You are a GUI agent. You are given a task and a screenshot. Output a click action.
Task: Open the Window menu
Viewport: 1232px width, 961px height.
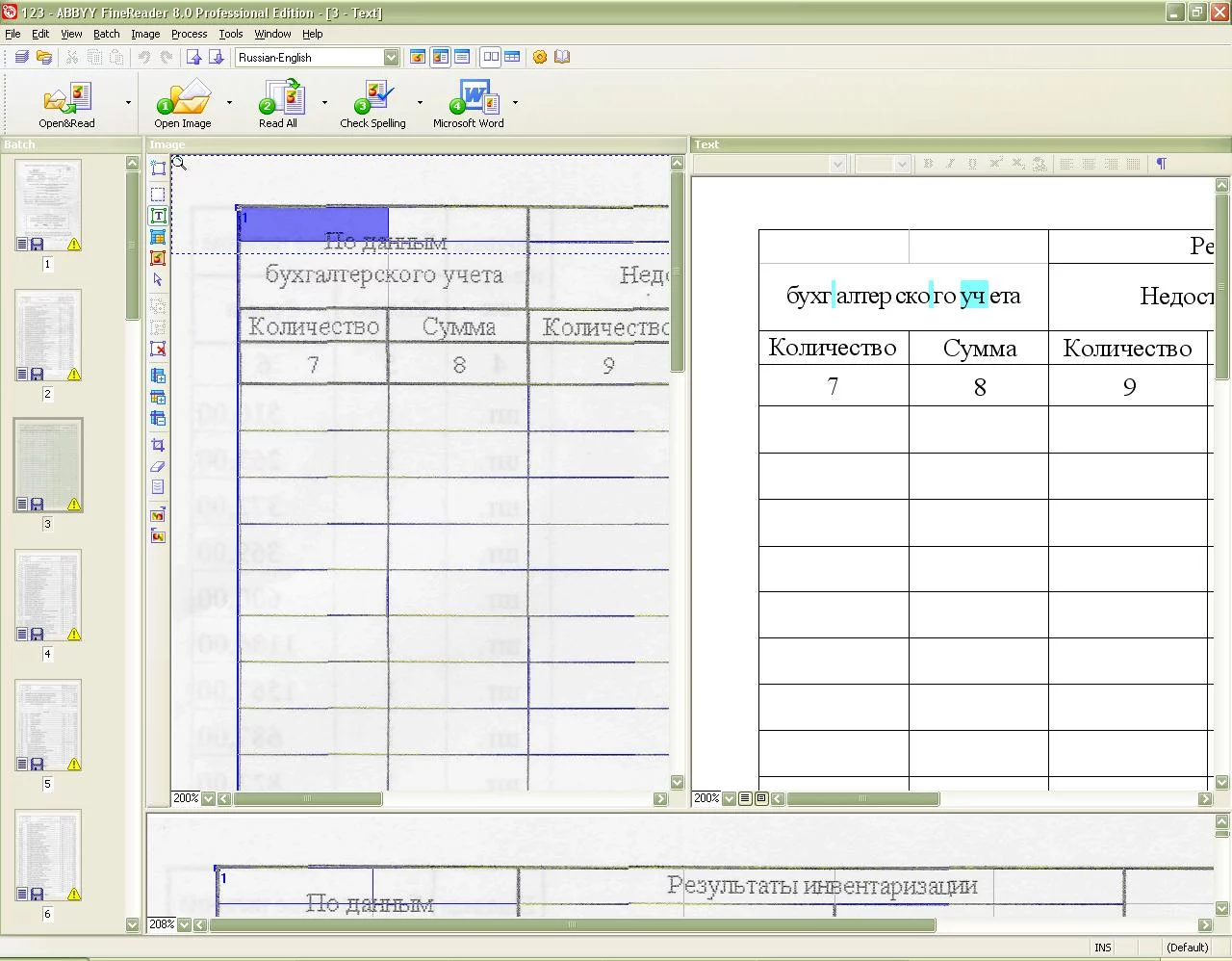[272, 34]
